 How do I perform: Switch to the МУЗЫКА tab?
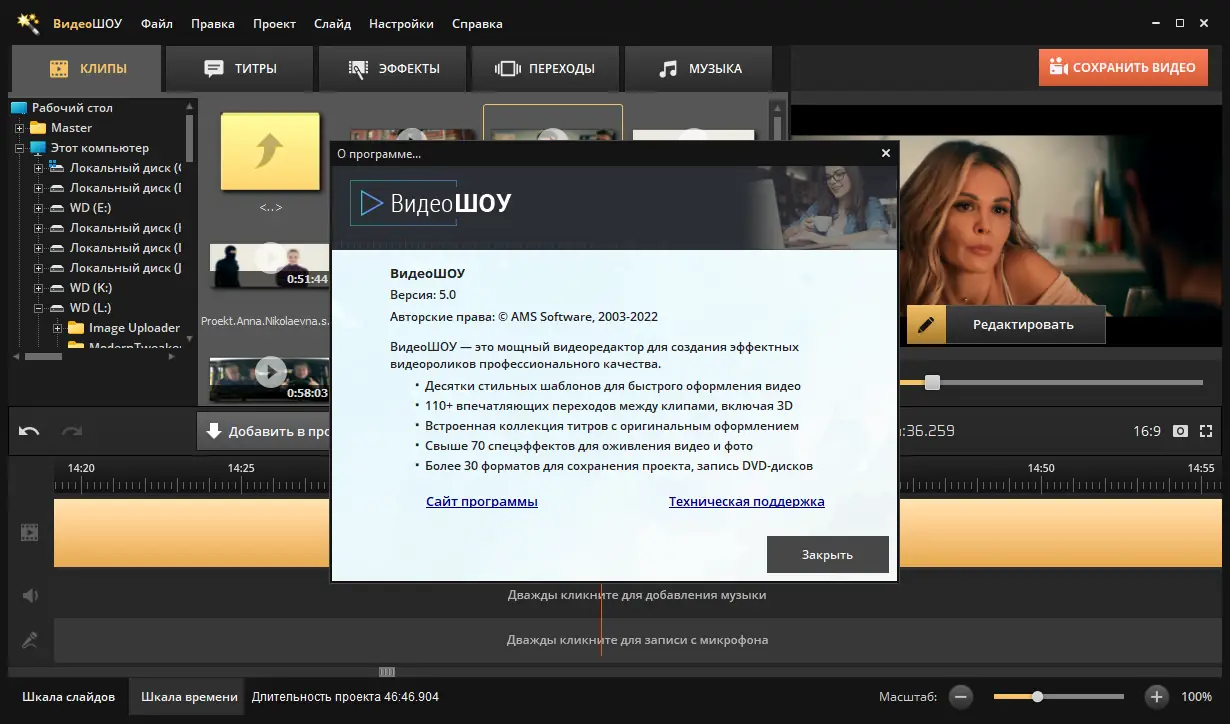[x=699, y=69]
